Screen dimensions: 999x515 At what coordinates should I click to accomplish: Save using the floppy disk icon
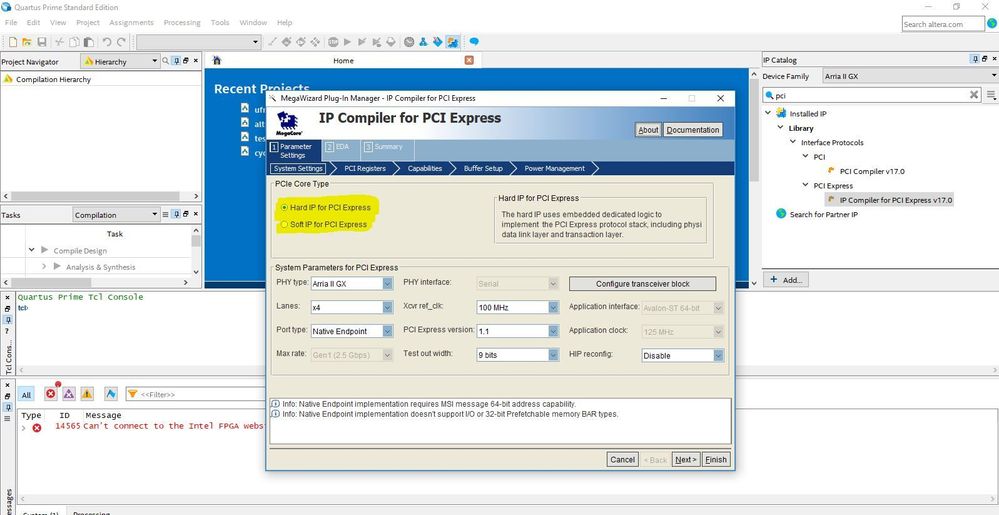pos(42,41)
